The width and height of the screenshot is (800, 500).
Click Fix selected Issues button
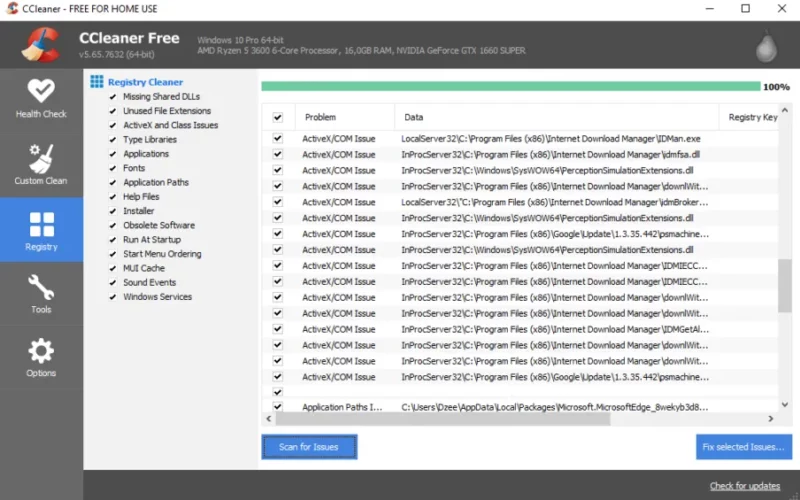(x=744, y=447)
